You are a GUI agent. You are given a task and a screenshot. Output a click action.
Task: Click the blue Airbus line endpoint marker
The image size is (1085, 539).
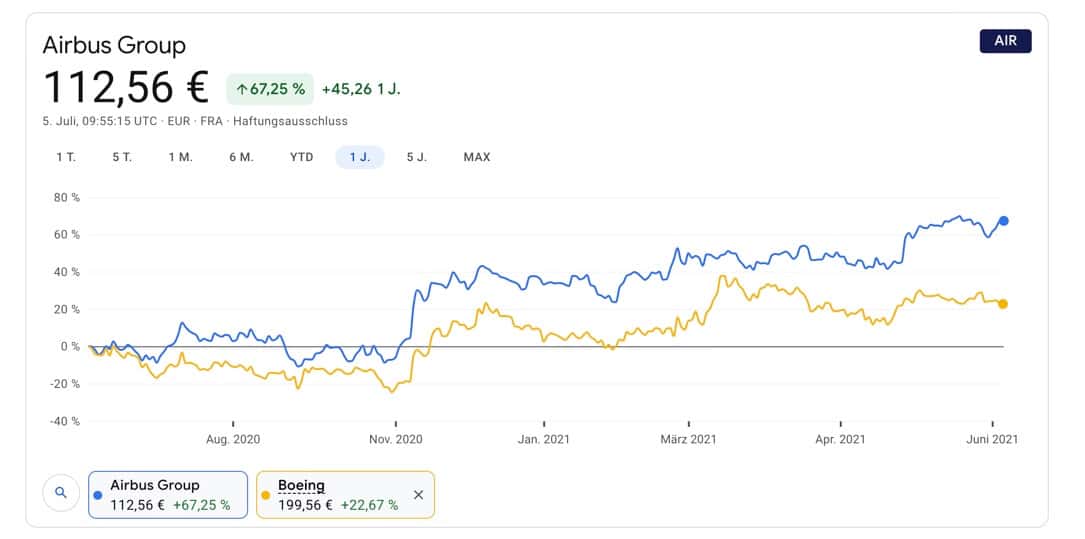pos(1003,221)
